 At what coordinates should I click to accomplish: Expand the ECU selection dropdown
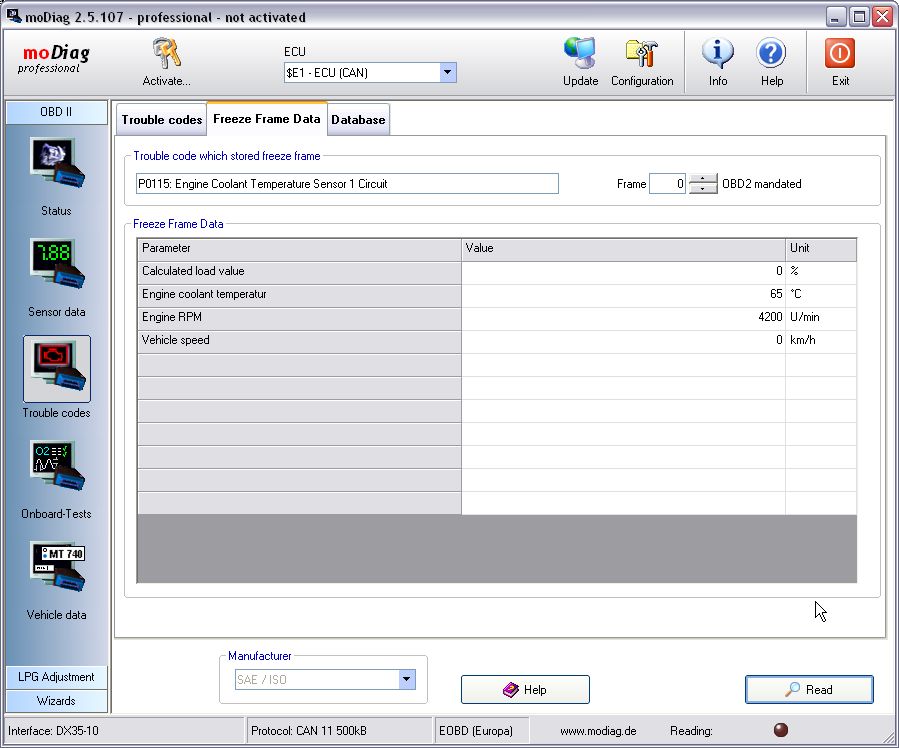448,72
